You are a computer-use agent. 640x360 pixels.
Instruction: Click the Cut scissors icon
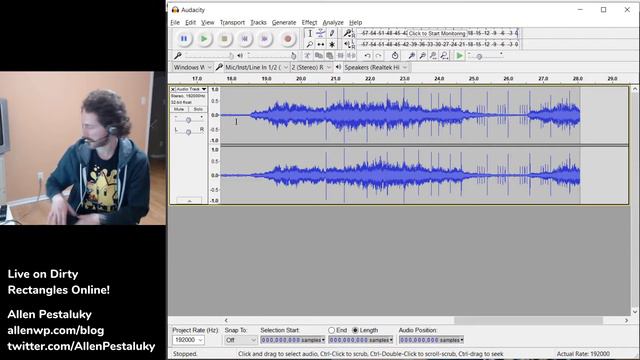click(x=307, y=56)
